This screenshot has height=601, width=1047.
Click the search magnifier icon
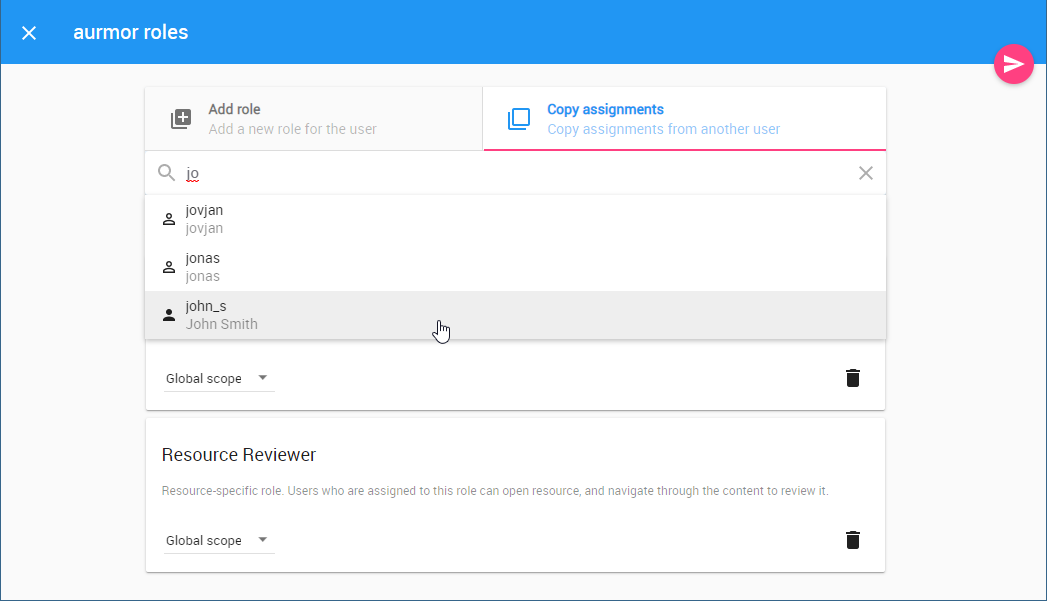click(x=166, y=173)
